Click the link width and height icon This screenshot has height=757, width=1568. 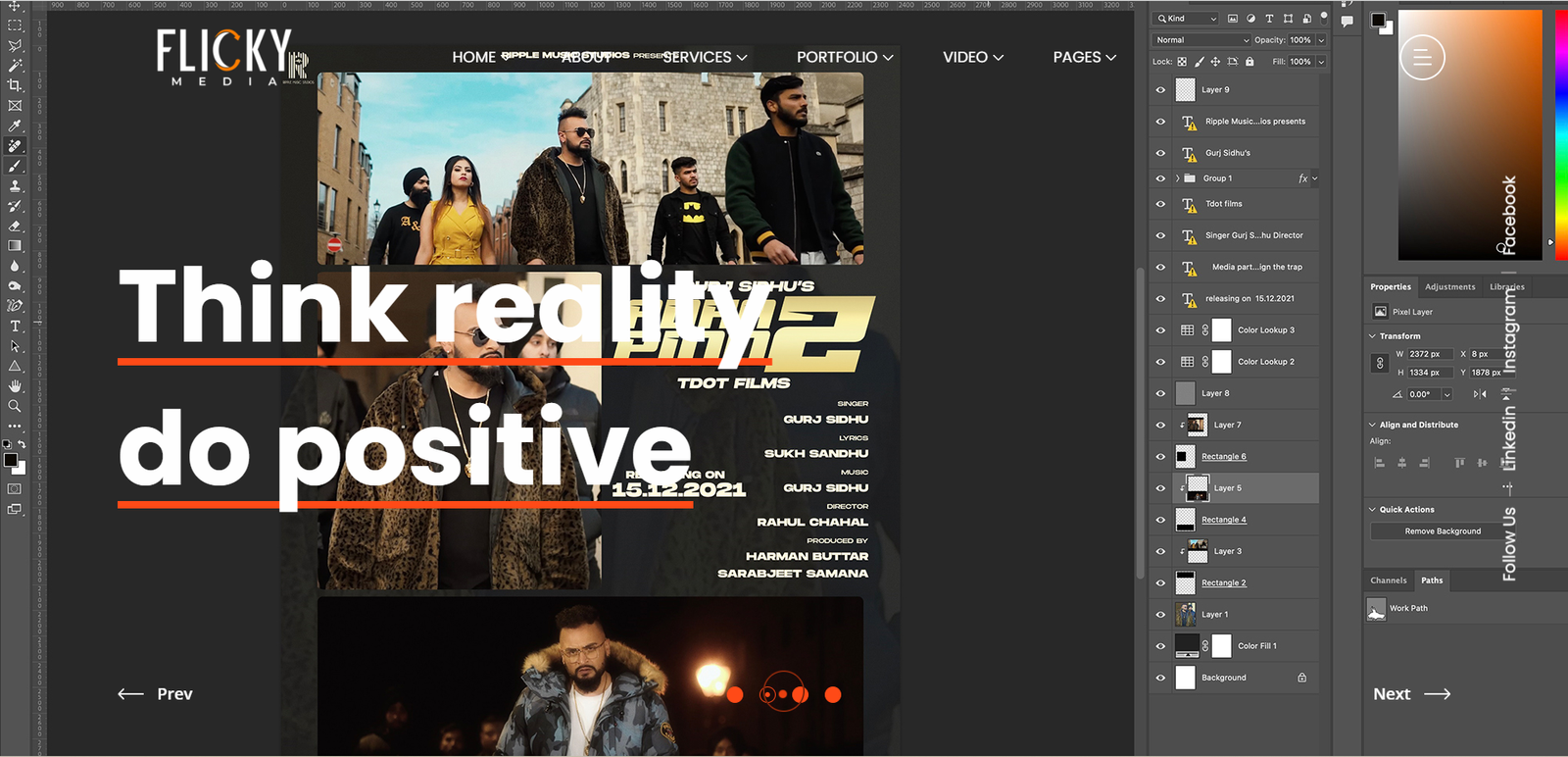1380,363
